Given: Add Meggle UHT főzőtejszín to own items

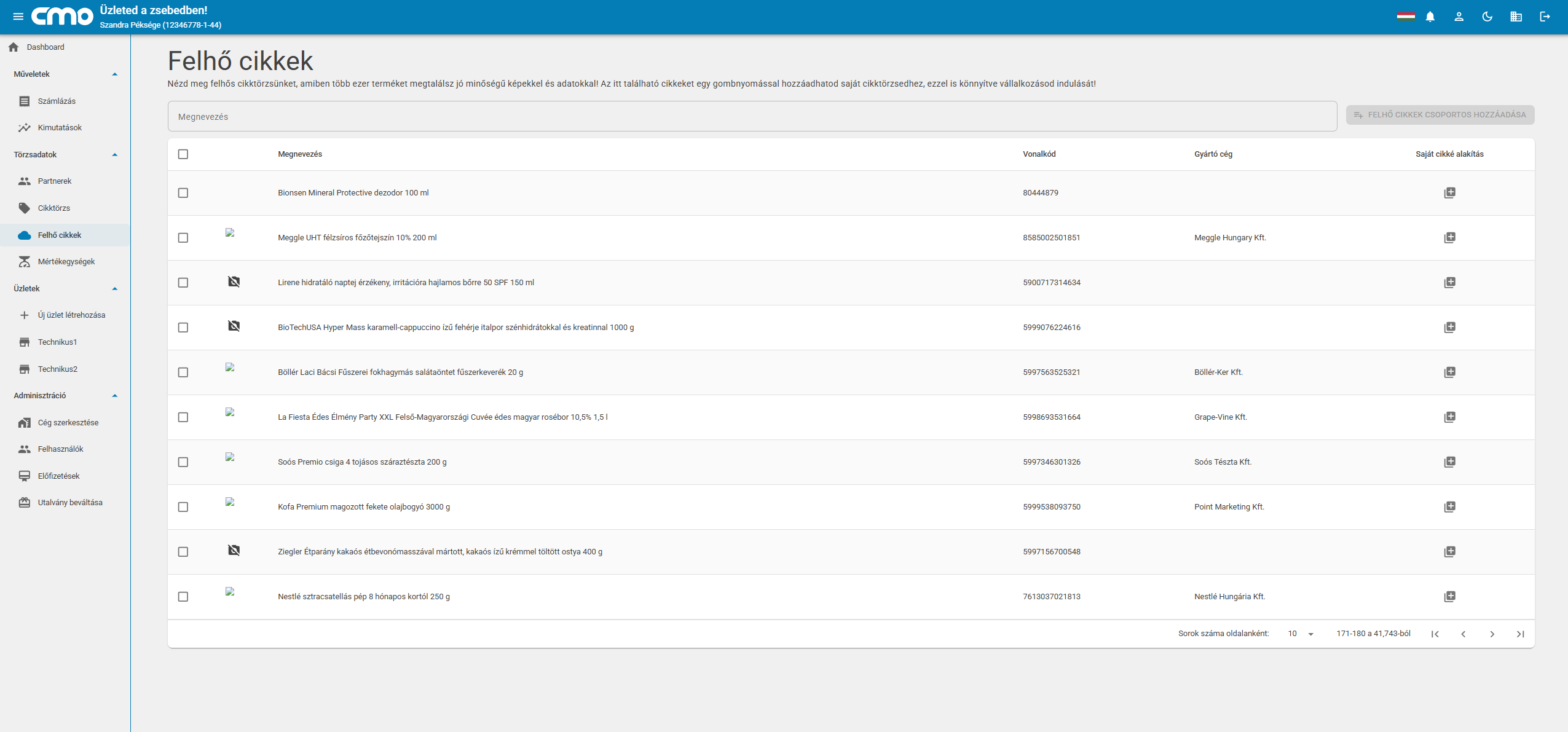Looking at the screenshot, I should [x=1449, y=238].
